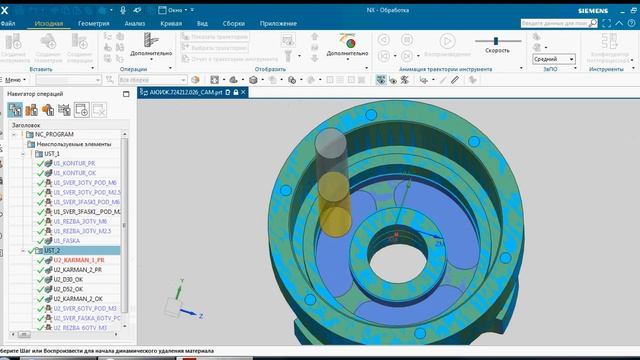Expand the Вставить group options arrow
The height and width of the screenshot is (360, 640).
click(92, 69)
